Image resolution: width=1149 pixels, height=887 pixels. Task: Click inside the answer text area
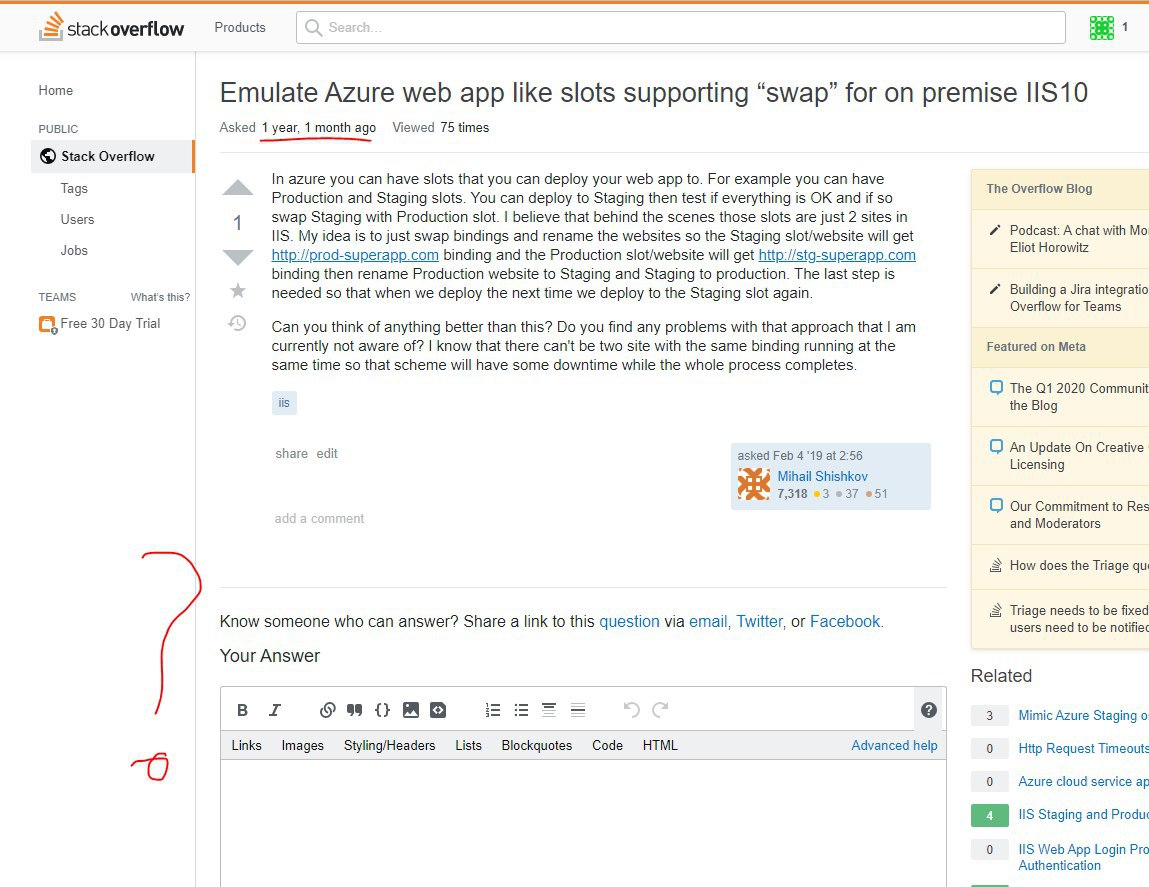(x=583, y=821)
